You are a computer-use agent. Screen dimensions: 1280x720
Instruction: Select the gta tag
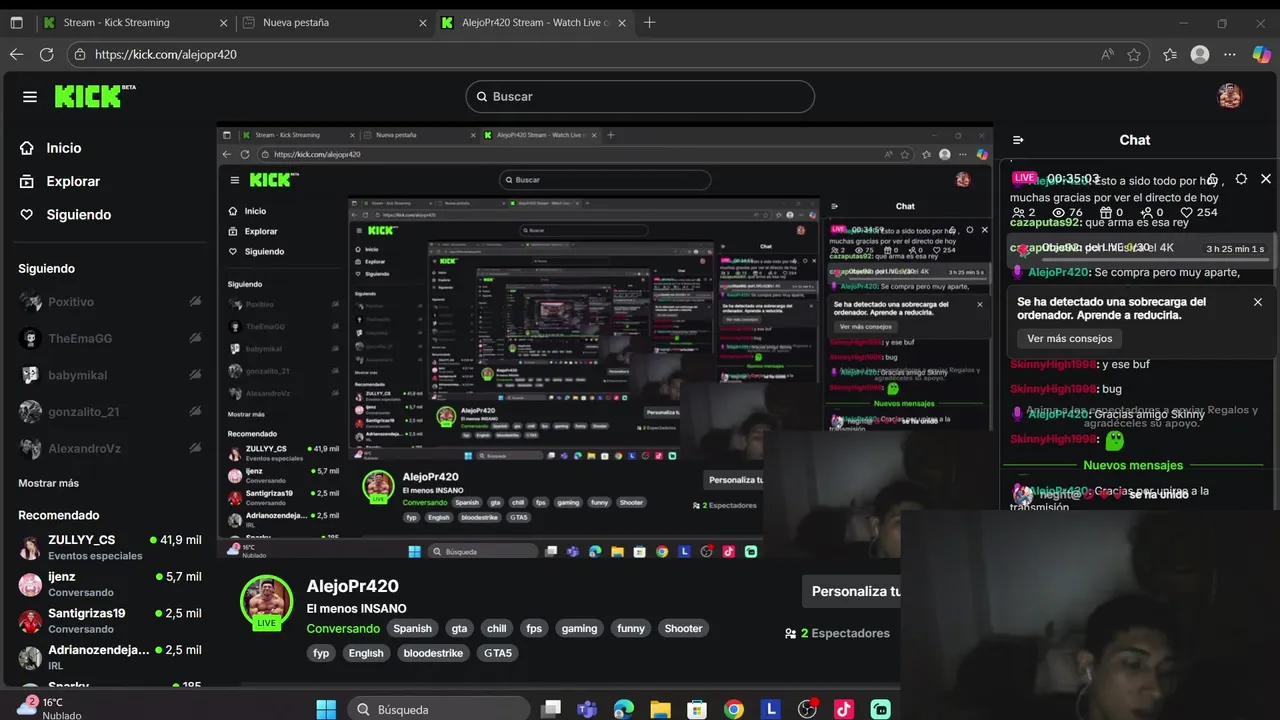tap(459, 629)
